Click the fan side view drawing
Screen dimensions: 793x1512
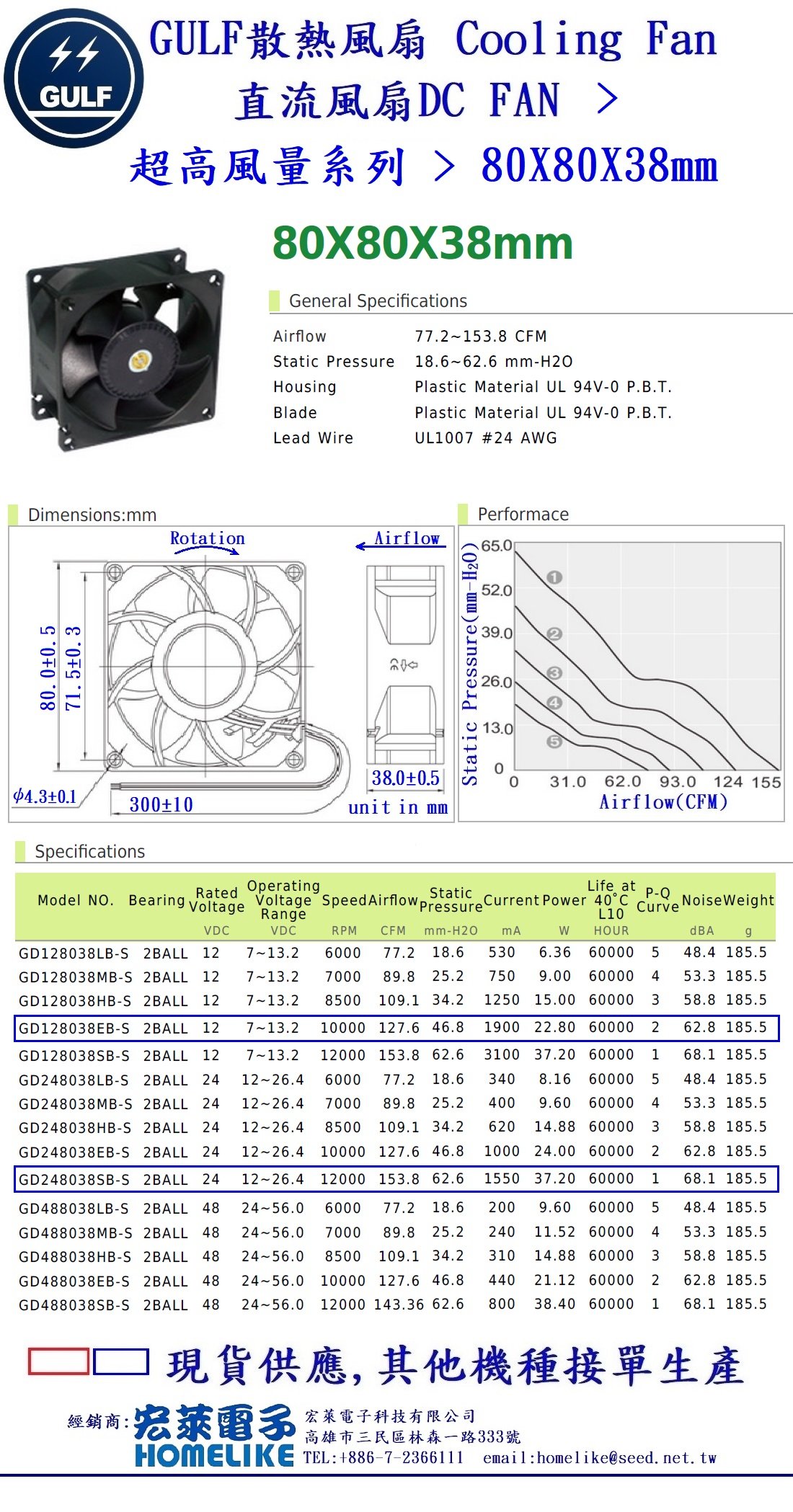404,664
